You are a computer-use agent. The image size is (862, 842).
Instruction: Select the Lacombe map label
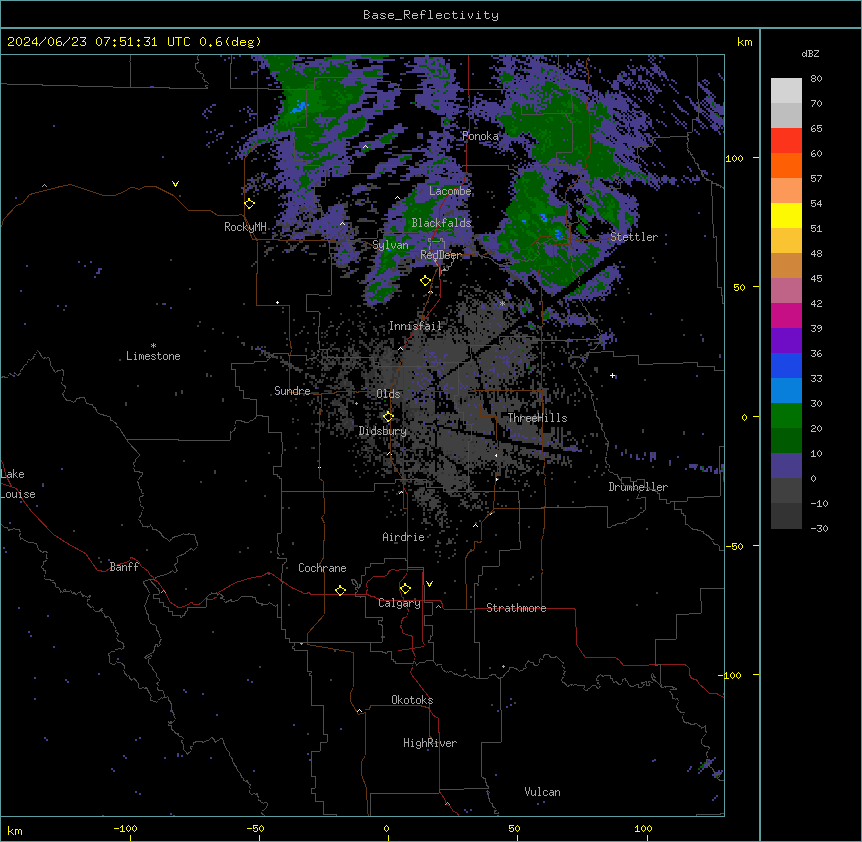[x=450, y=191]
